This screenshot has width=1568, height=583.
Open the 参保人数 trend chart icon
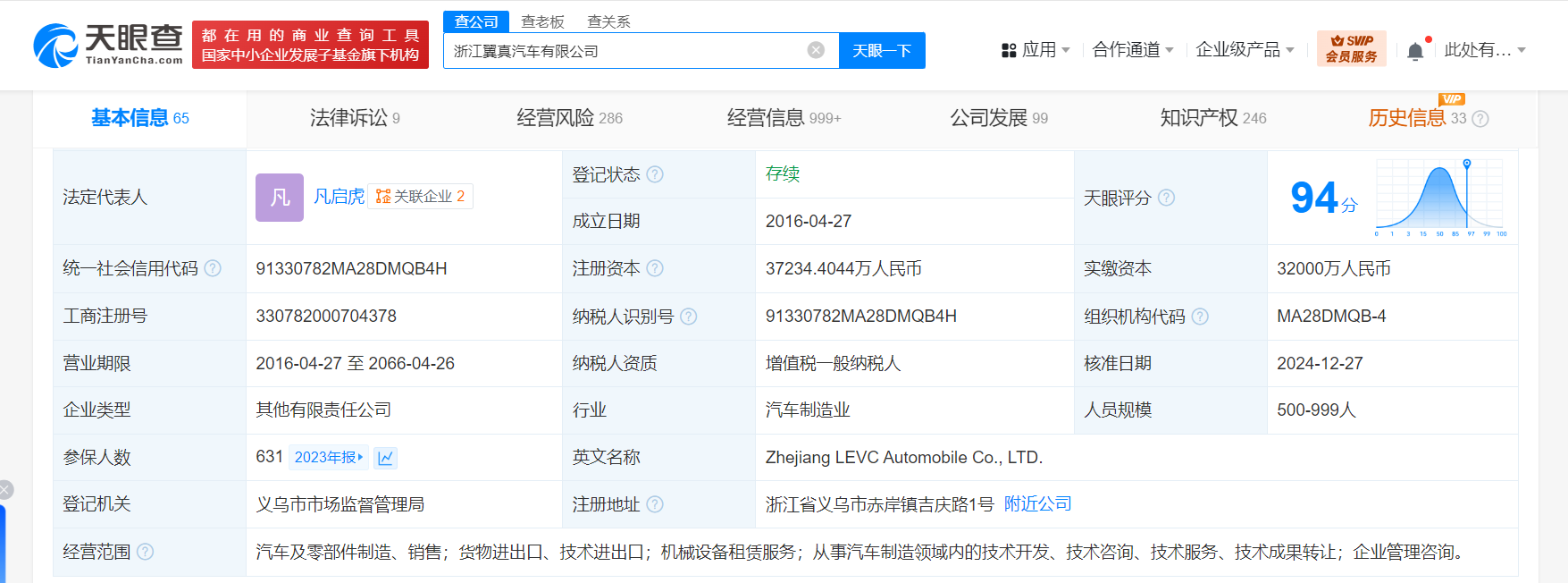click(385, 458)
